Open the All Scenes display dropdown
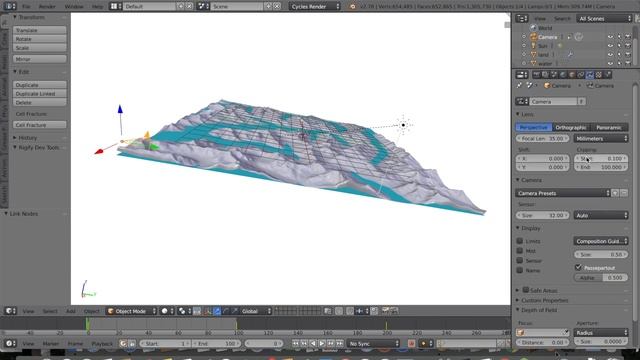640x360 pixels. pos(604,18)
